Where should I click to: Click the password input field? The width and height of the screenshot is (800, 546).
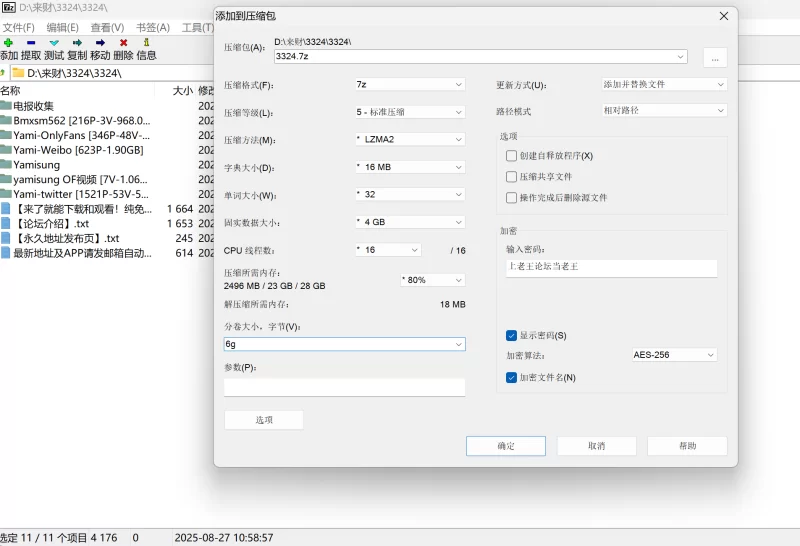point(611,268)
